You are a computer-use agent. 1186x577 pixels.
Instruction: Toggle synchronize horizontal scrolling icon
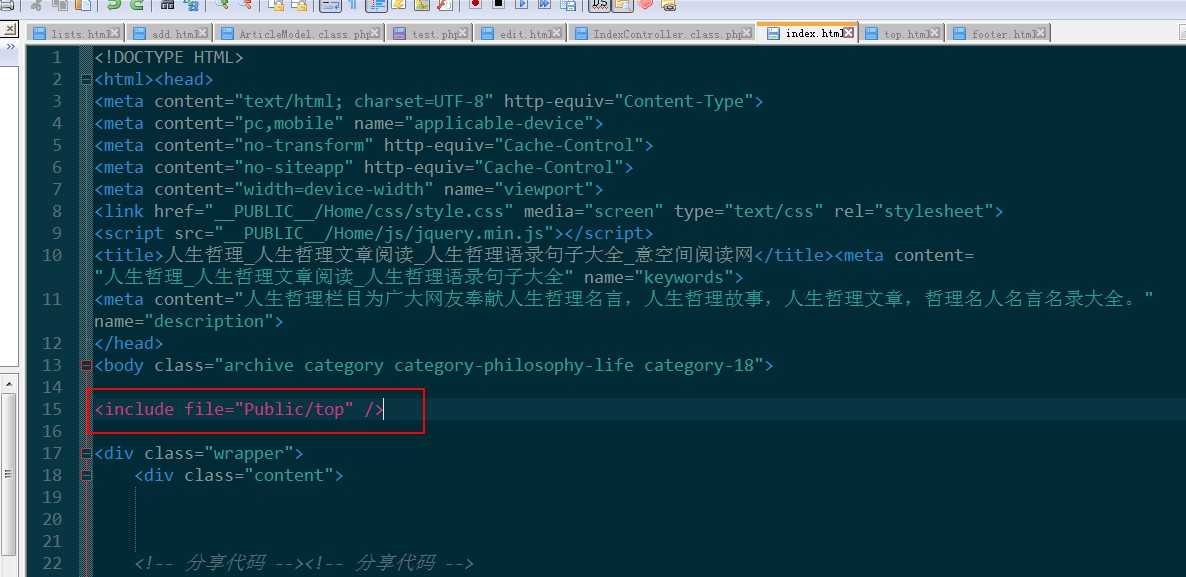click(x=299, y=5)
